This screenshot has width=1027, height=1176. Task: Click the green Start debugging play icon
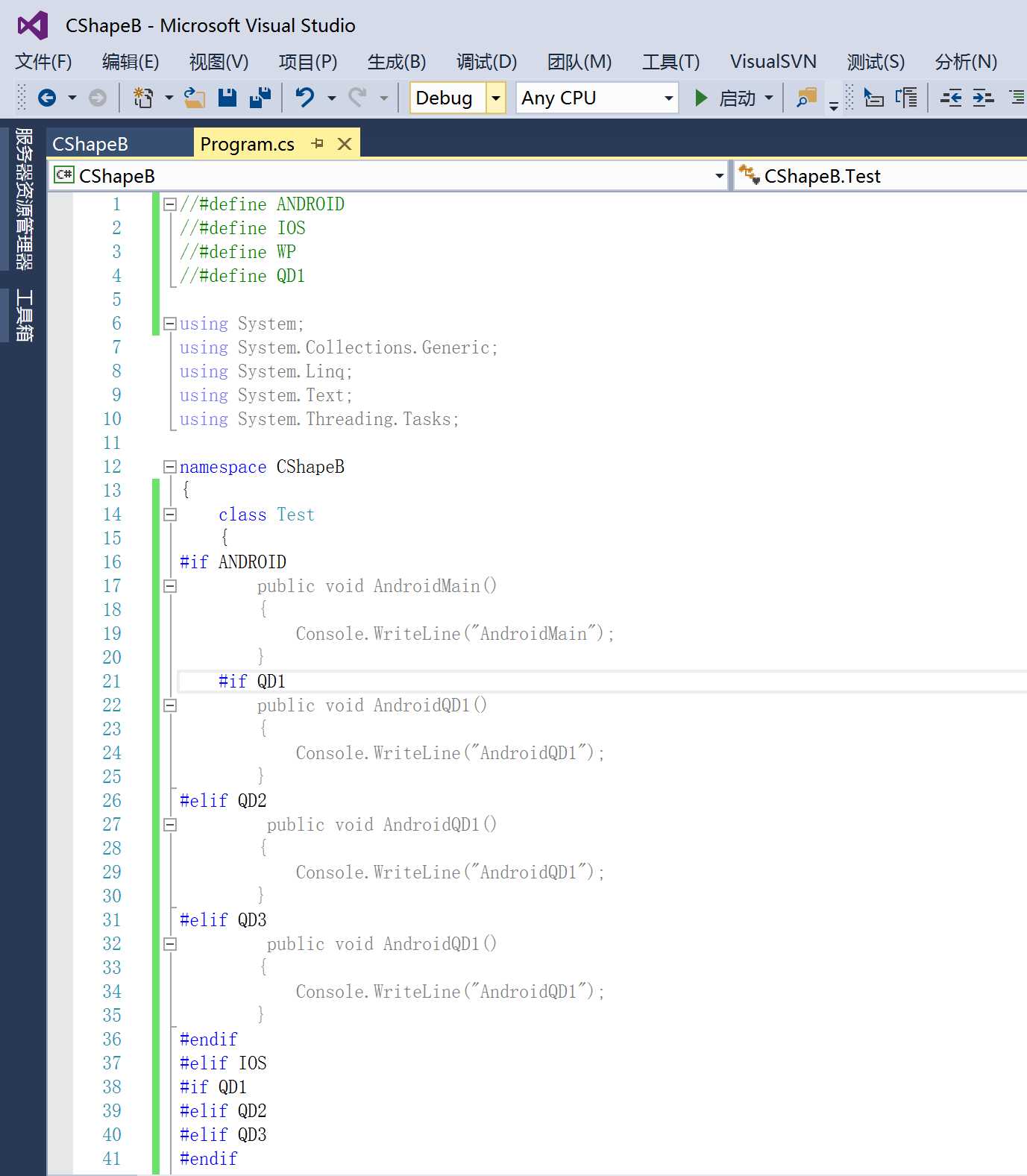[701, 98]
